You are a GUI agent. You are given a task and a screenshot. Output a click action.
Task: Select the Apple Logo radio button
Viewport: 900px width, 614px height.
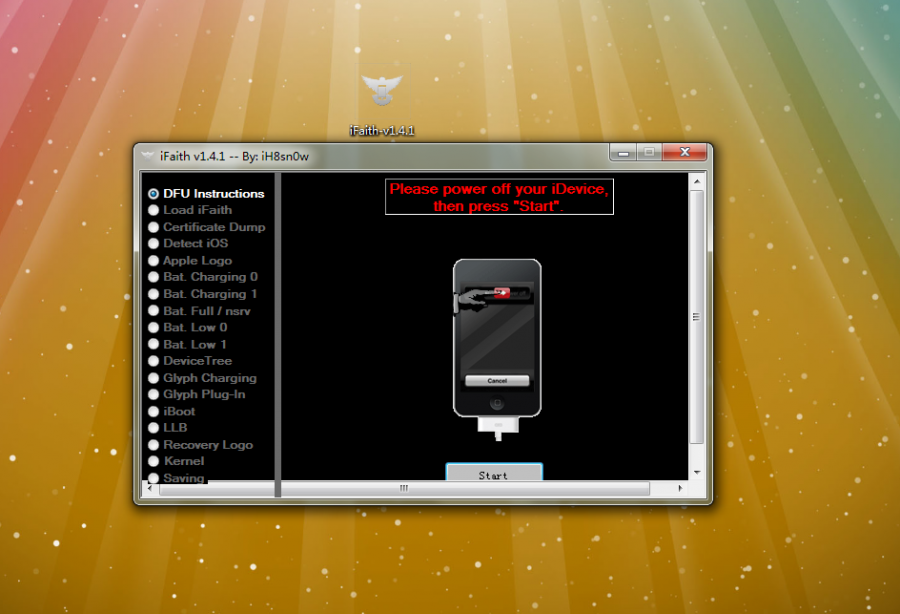coord(153,261)
